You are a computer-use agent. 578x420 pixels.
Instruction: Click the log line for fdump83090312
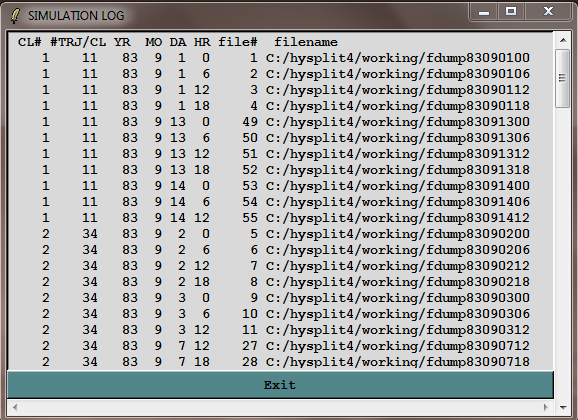pyautogui.click(x=274, y=330)
